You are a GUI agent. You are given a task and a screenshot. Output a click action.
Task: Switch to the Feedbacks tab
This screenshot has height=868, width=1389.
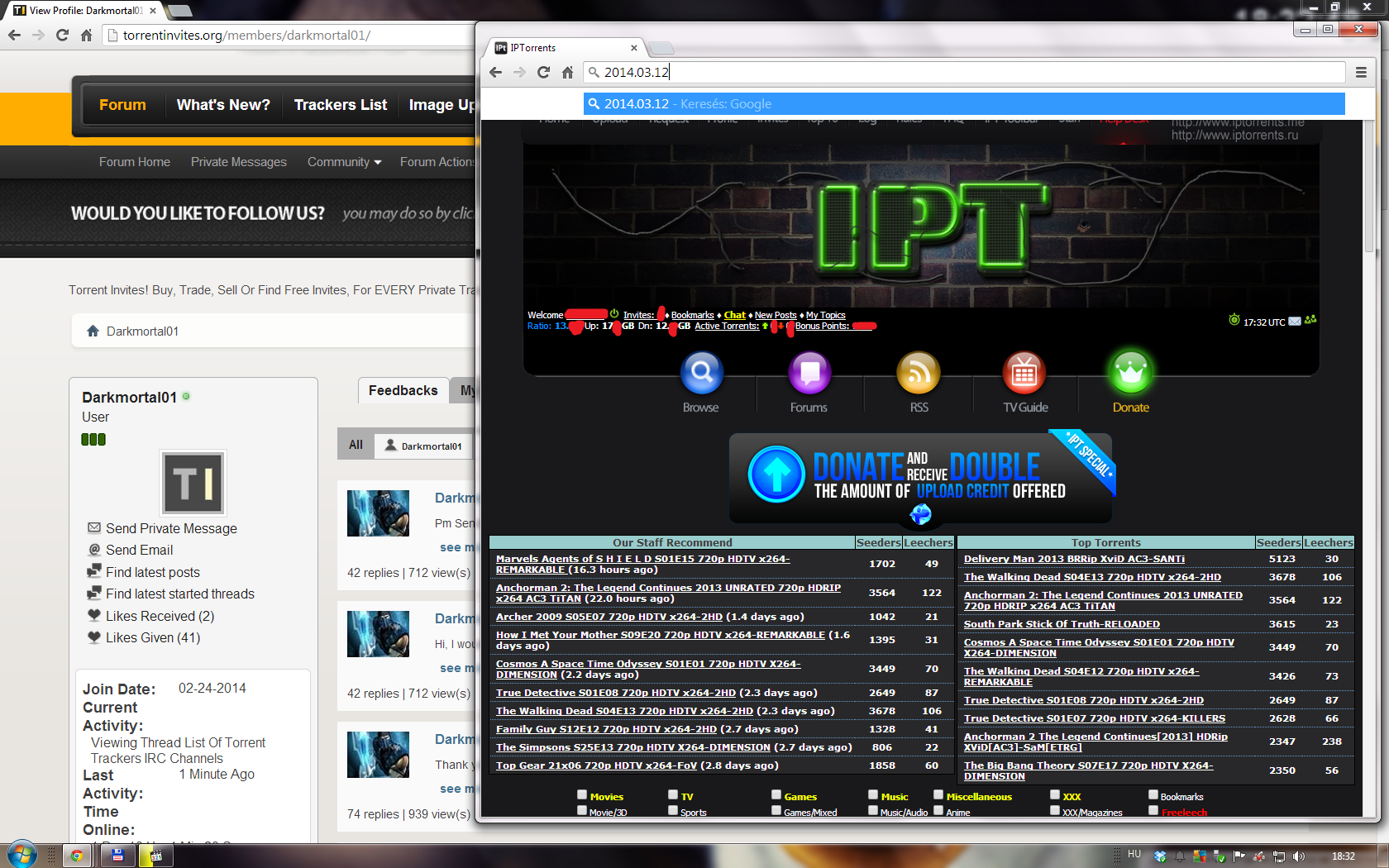[403, 390]
